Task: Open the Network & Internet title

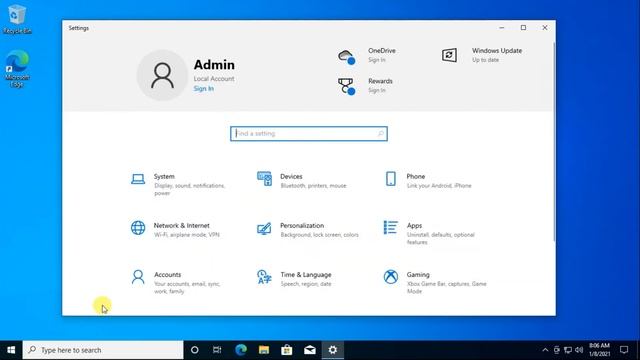Action: (181, 225)
